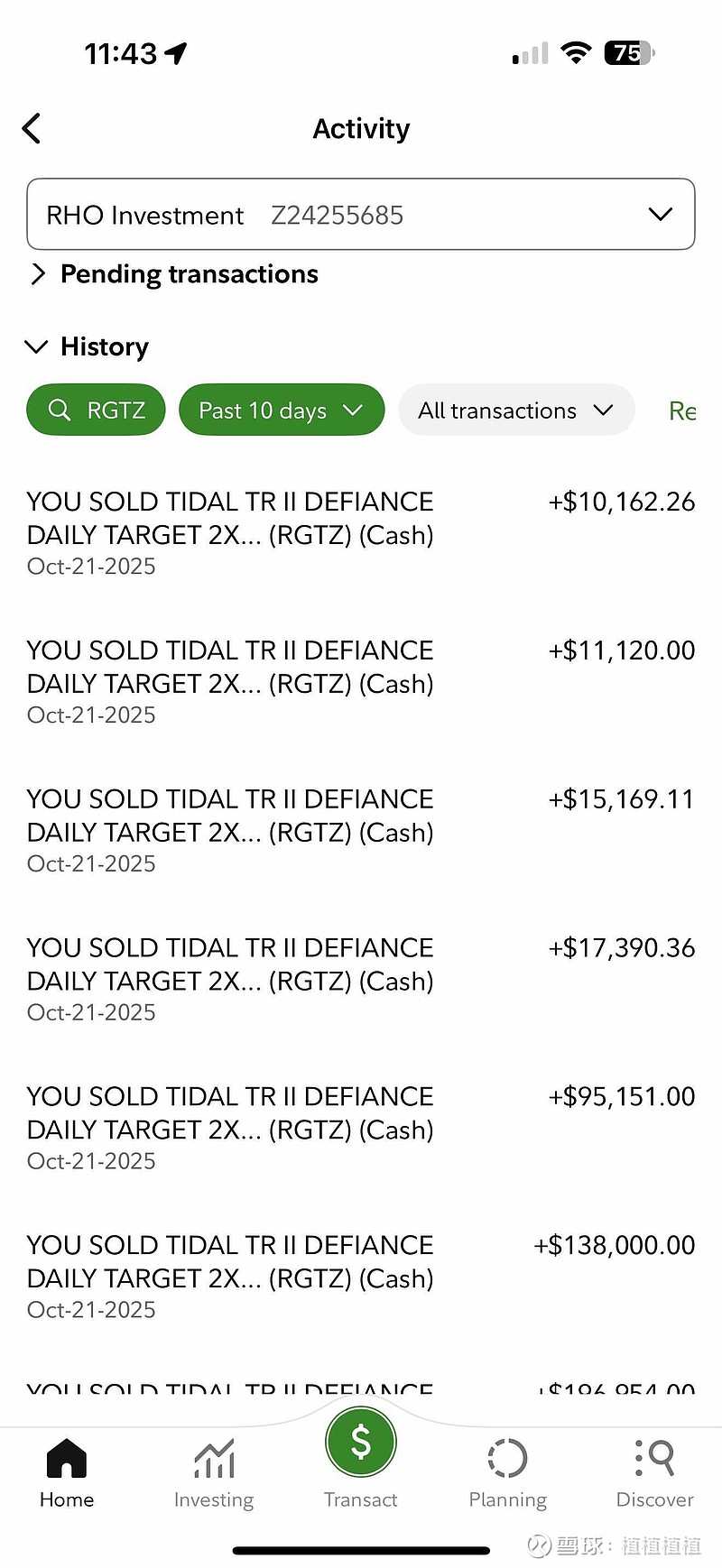Tap the partially visible Reset link
The height and width of the screenshot is (1568, 722).
682,411
